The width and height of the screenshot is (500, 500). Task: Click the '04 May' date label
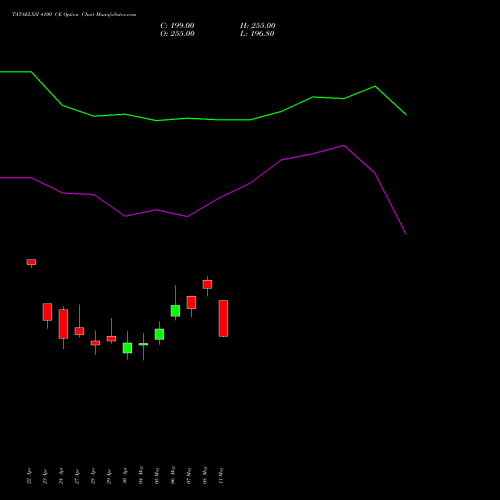(x=141, y=475)
